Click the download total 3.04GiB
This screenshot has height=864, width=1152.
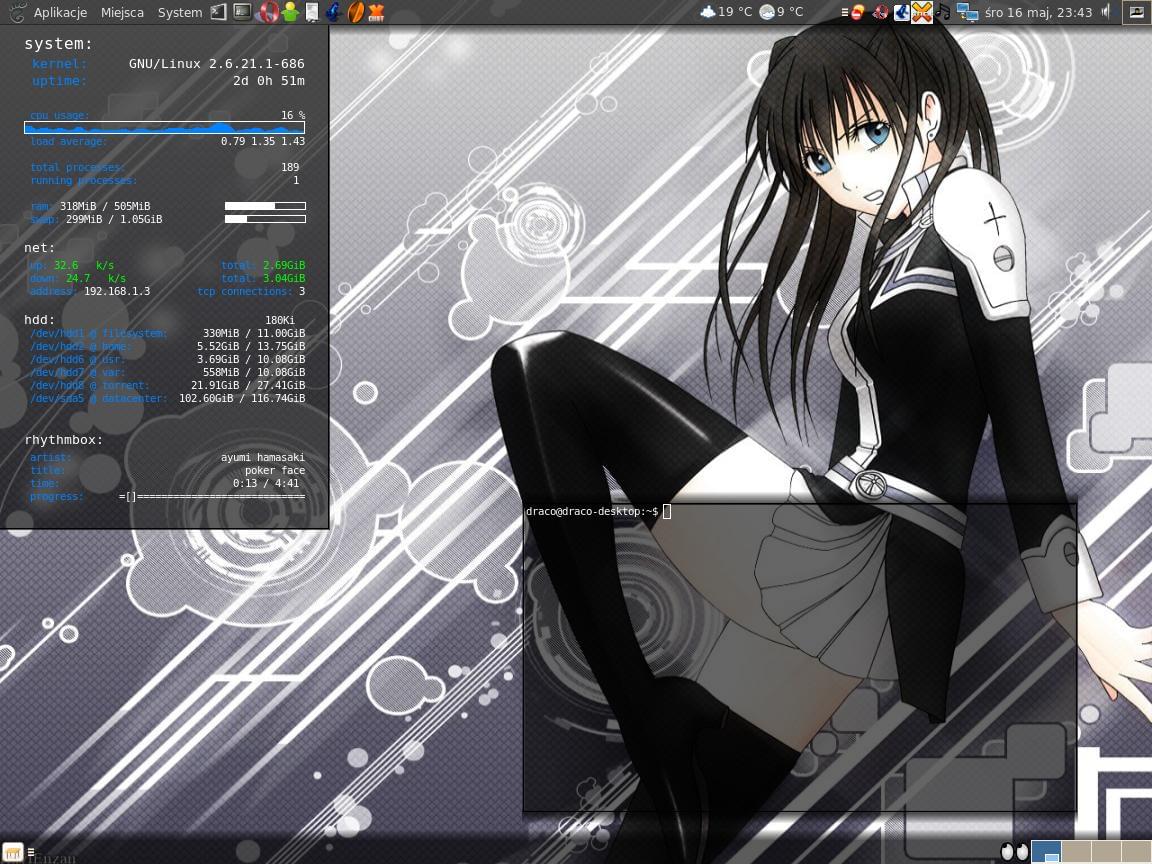click(x=284, y=278)
